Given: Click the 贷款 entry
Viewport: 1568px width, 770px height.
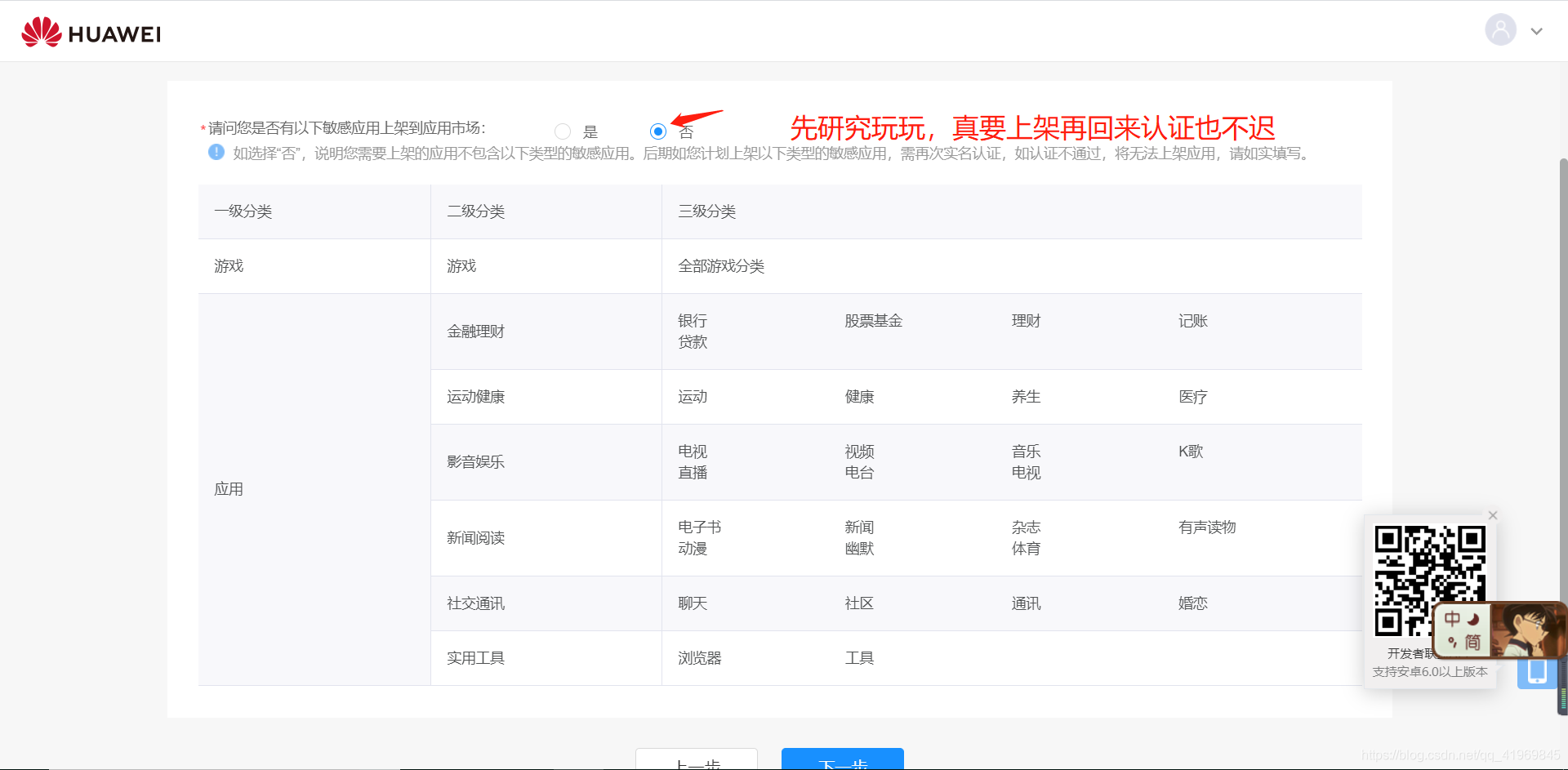Looking at the screenshot, I should [x=693, y=342].
